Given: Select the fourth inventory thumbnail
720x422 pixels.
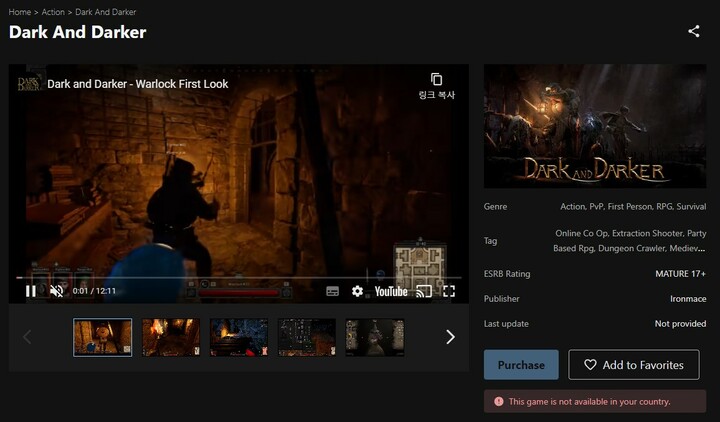Looking at the screenshot, I should [x=307, y=338].
